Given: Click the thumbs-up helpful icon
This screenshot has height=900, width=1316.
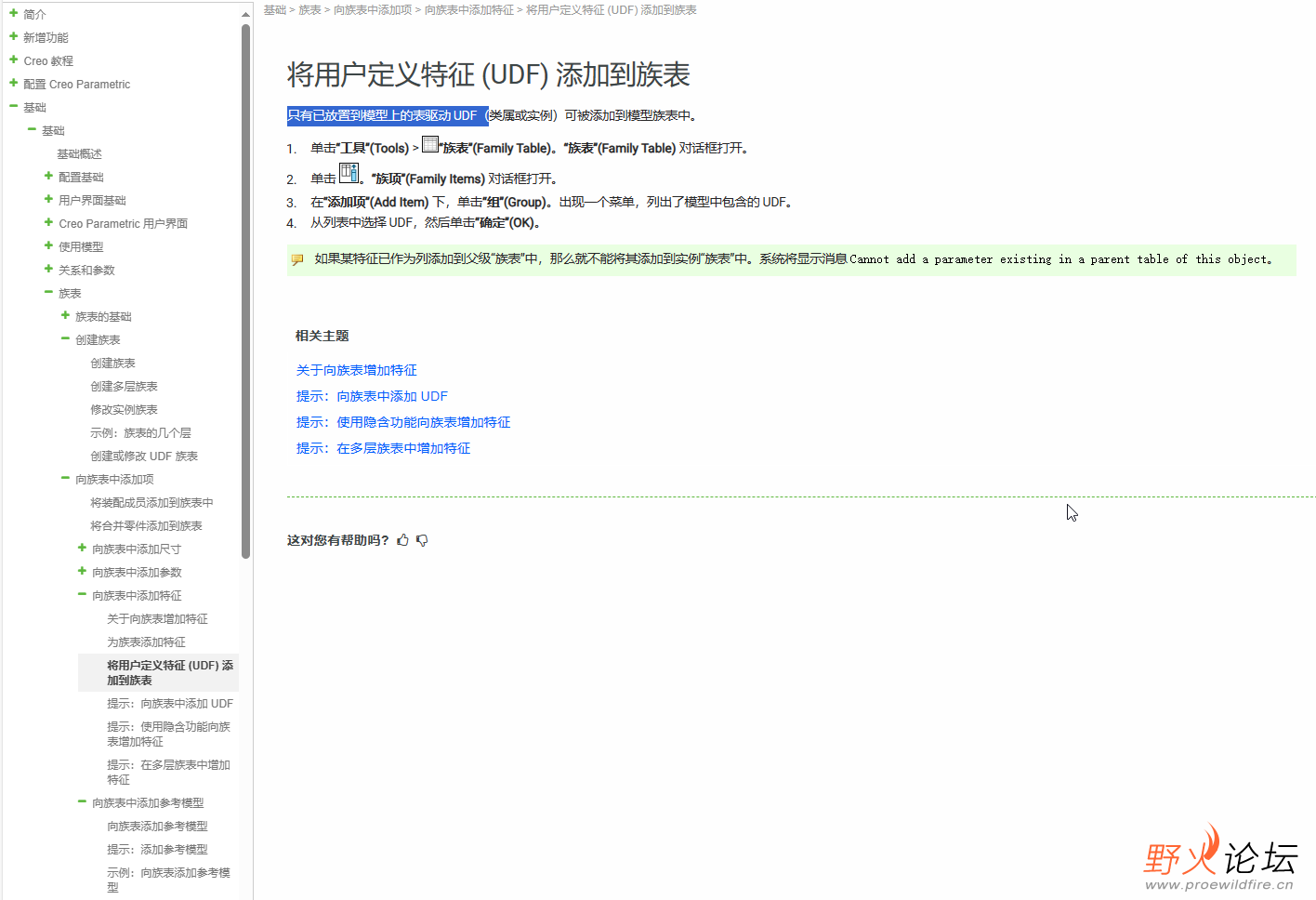Looking at the screenshot, I should click(402, 540).
